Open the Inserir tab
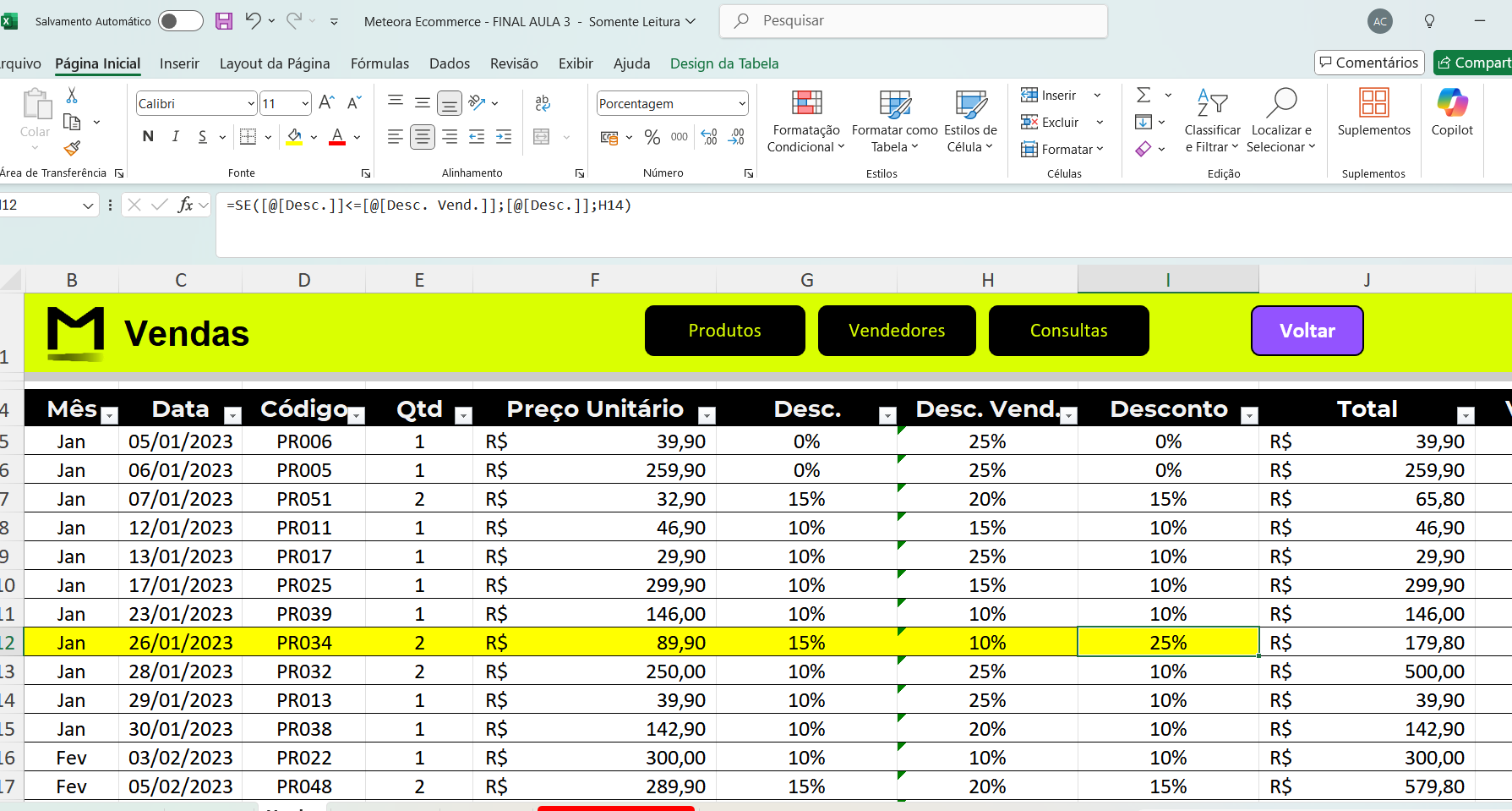This screenshot has height=811, width=1512. click(179, 63)
